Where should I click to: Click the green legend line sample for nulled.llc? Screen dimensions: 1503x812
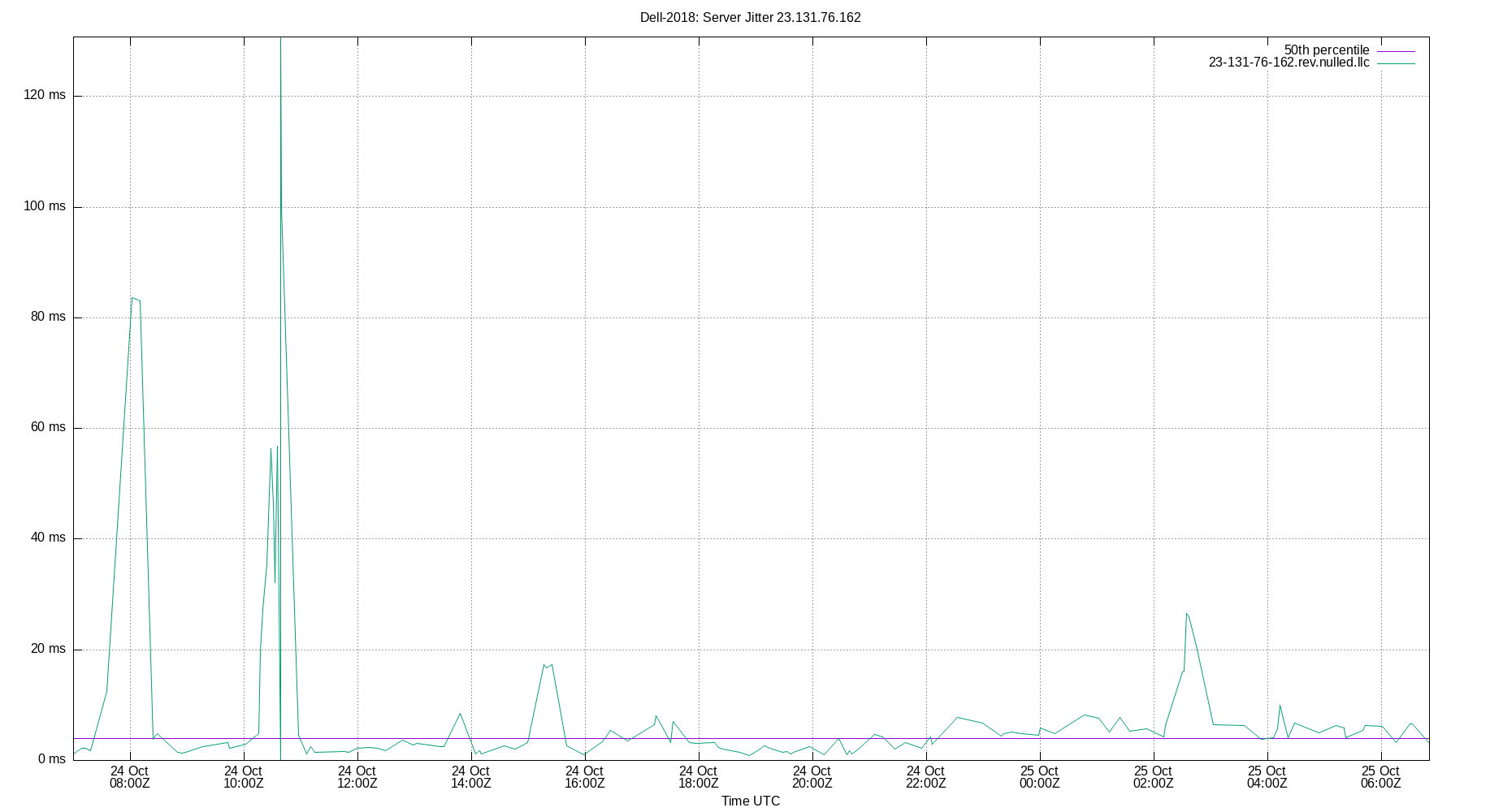point(1396,63)
